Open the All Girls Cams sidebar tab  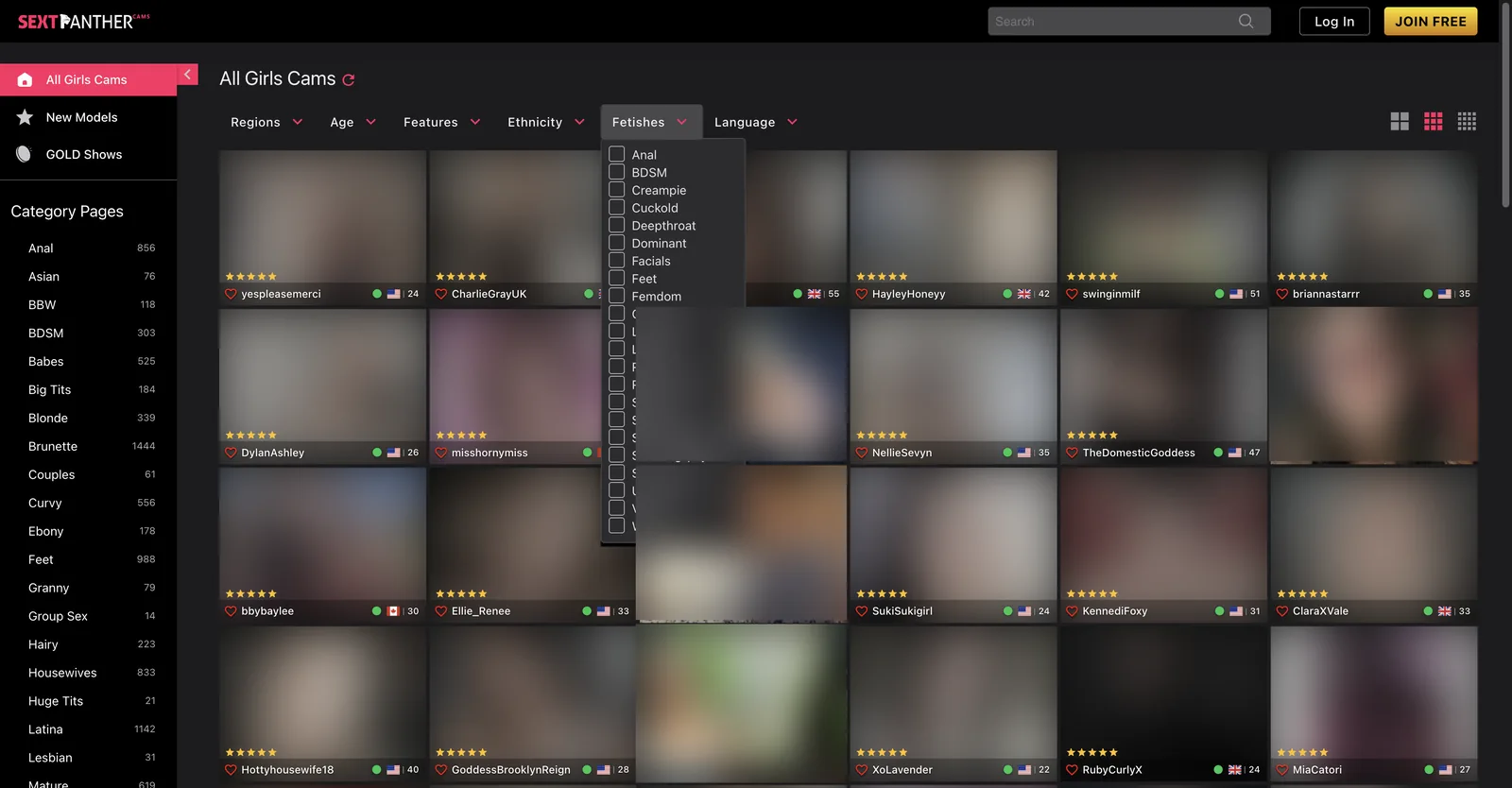[x=88, y=79]
